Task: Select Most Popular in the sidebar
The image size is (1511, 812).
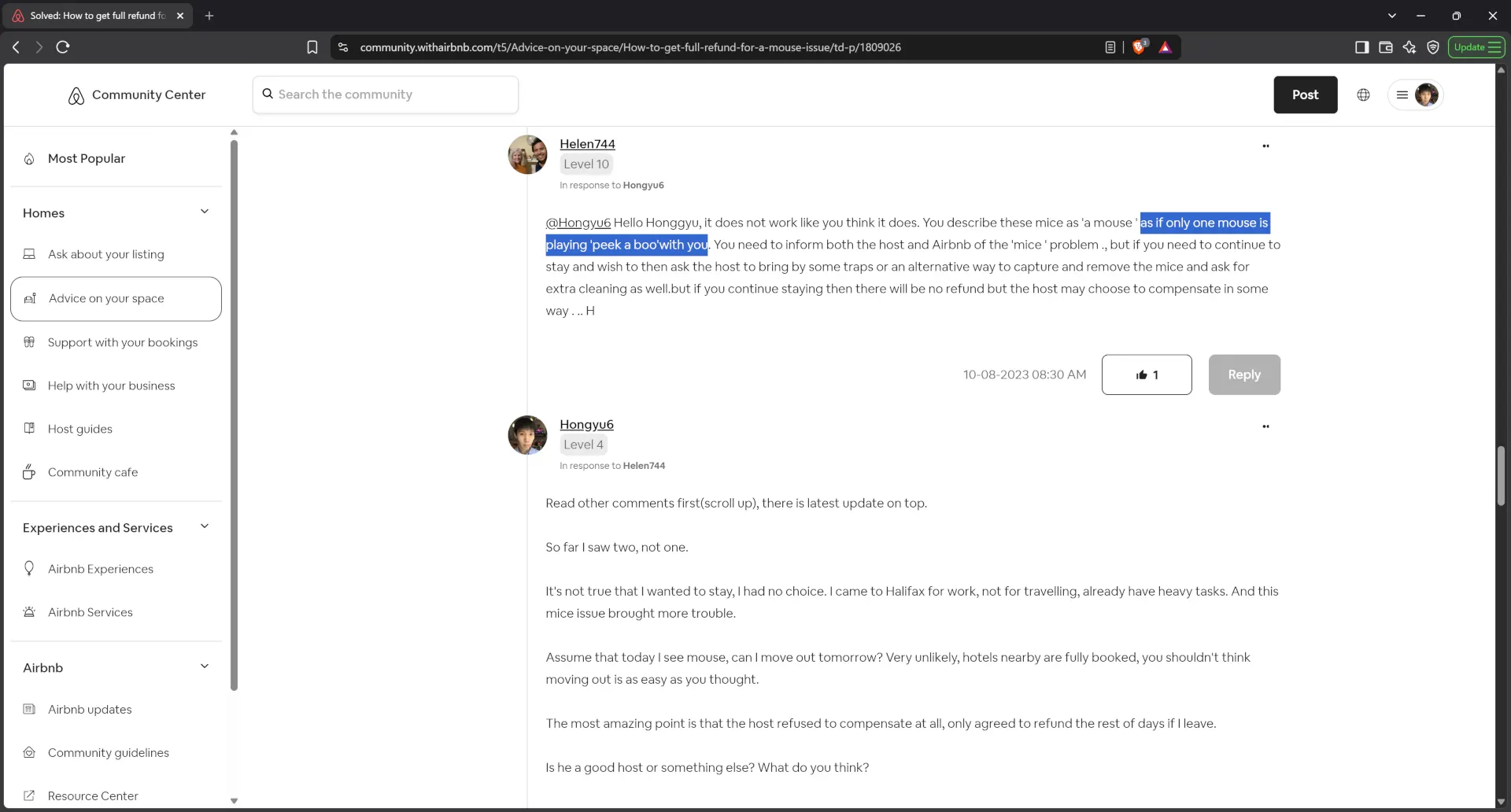Action: (87, 159)
